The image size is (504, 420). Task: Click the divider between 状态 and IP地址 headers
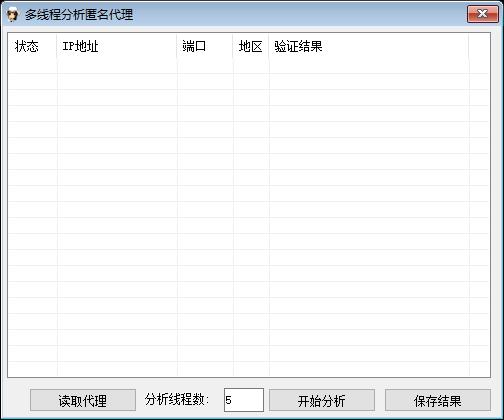[x=57, y=46]
